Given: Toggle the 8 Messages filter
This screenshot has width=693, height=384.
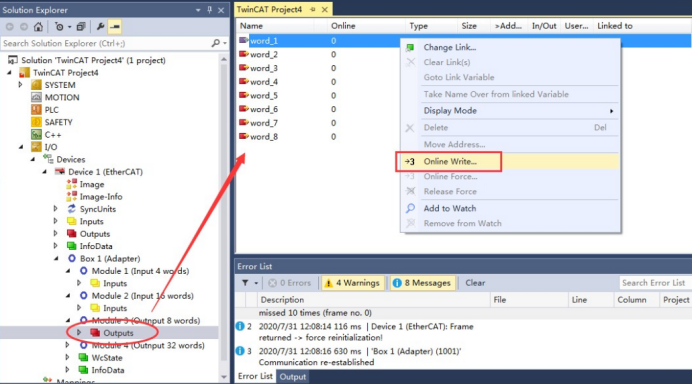Looking at the screenshot, I should coord(421,283).
